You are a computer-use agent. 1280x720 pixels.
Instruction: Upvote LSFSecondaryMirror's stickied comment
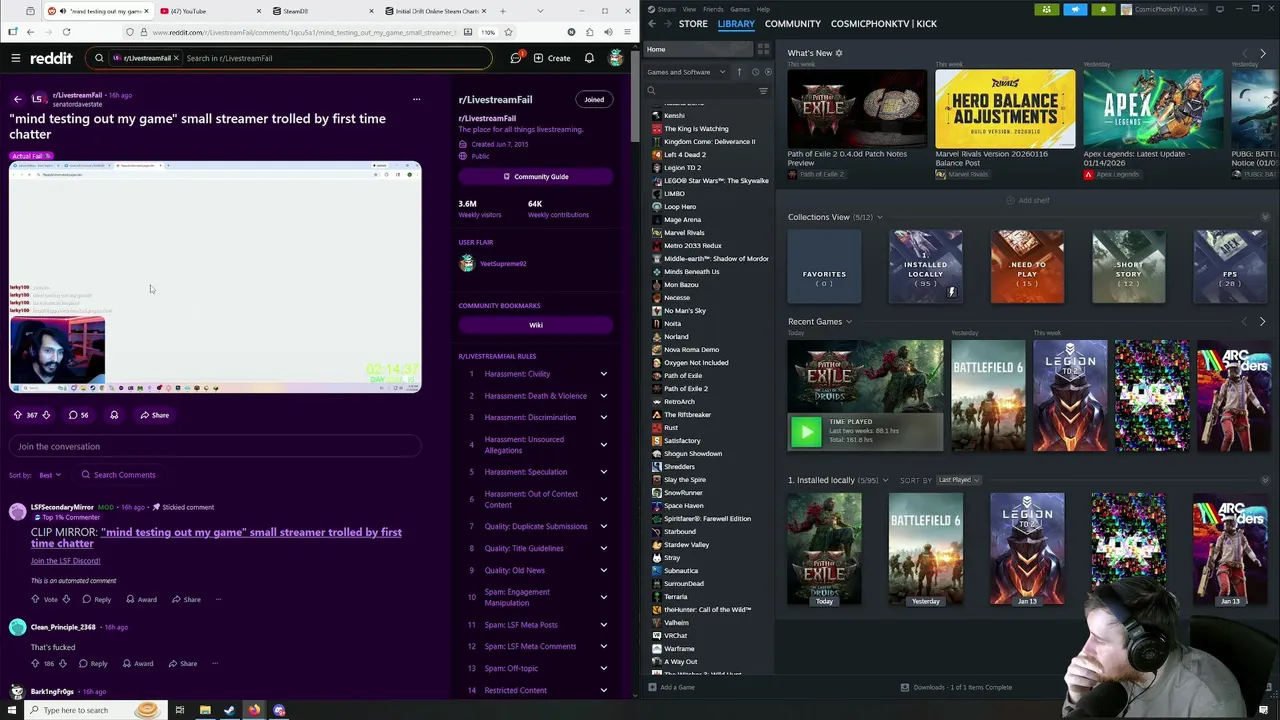click(35, 599)
